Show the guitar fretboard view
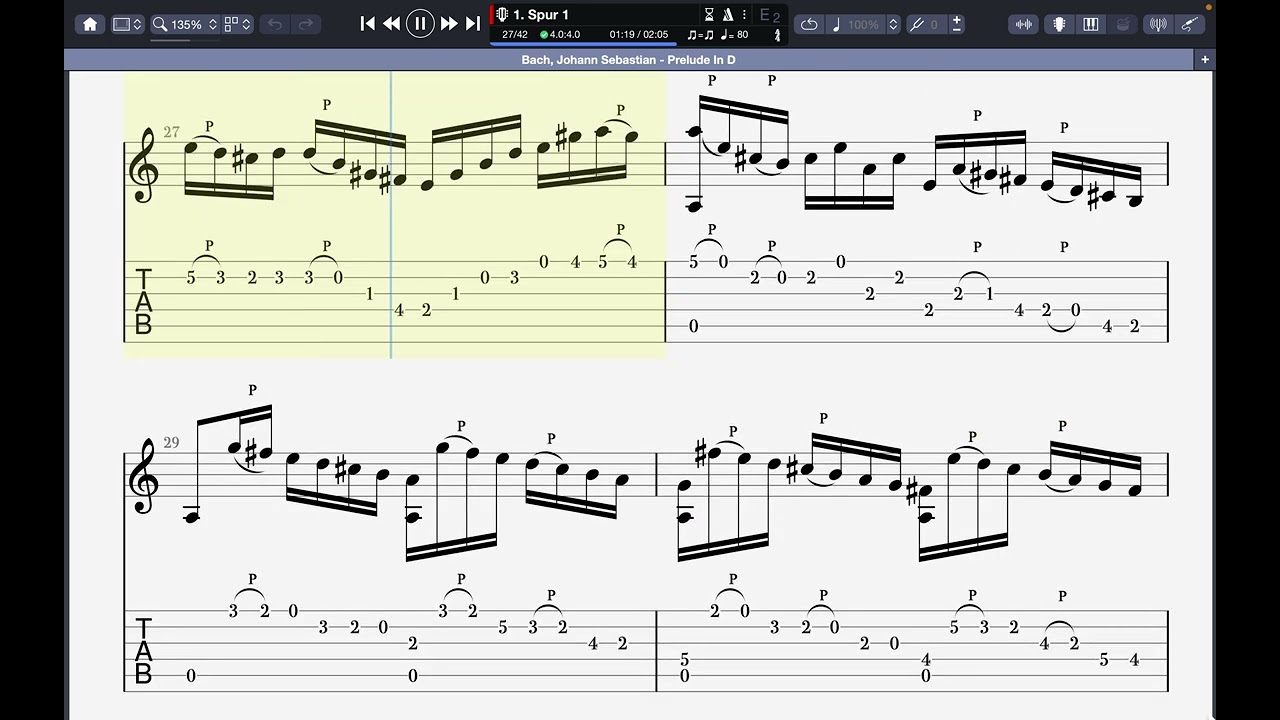 [1059, 24]
